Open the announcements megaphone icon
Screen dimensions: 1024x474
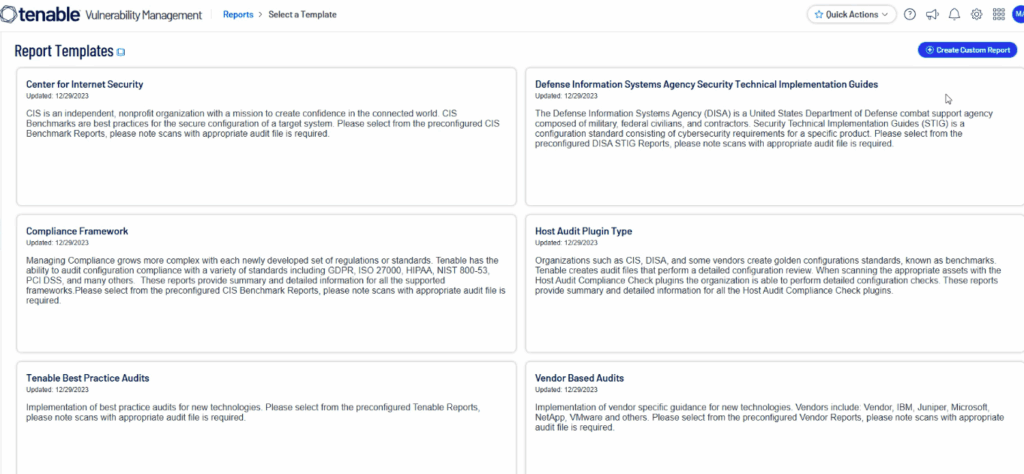pyautogui.click(x=932, y=15)
